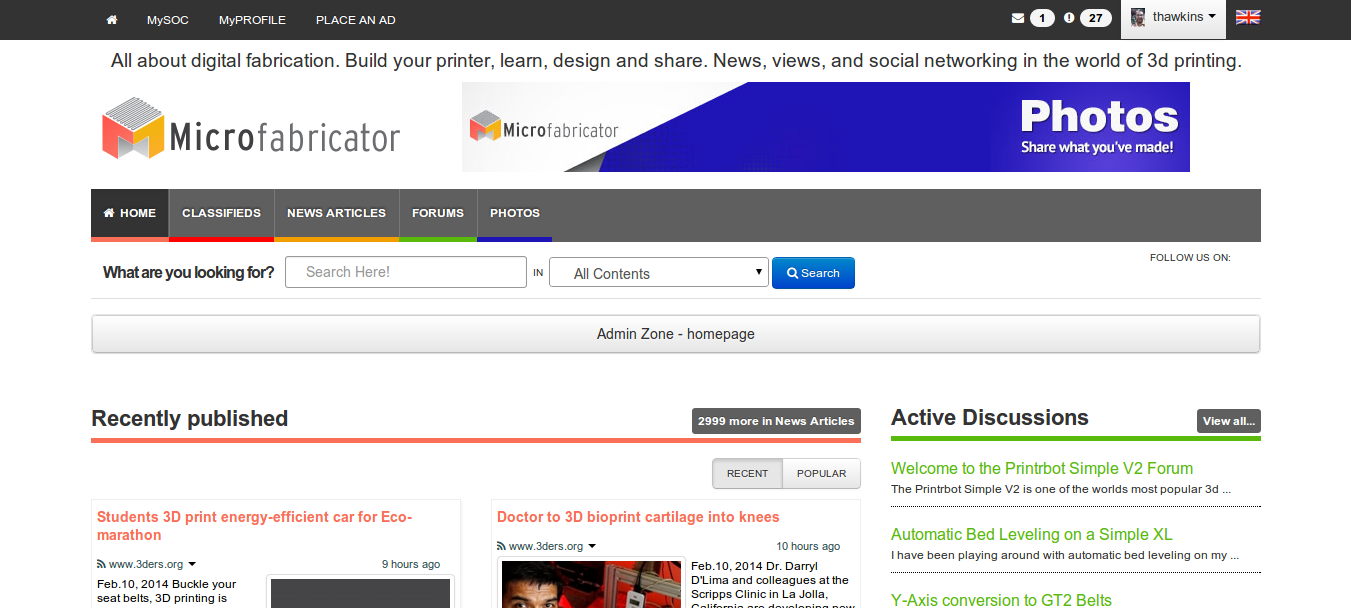This screenshot has width=1351, height=608.
Task: Click the message count badge 1
Action: tap(1043, 18)
